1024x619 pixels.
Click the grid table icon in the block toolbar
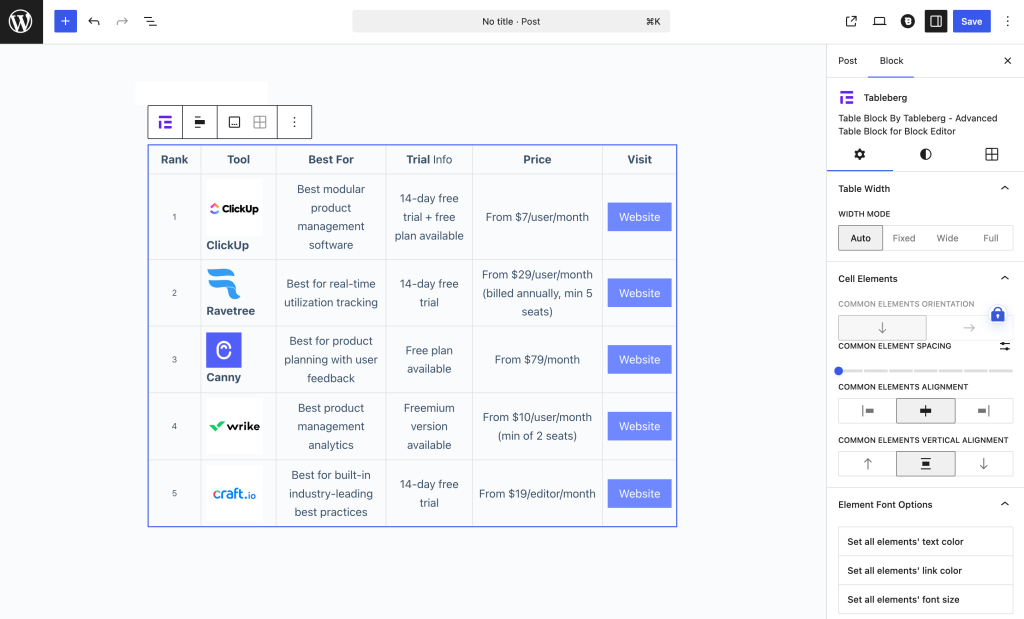(x=260, y=122)
